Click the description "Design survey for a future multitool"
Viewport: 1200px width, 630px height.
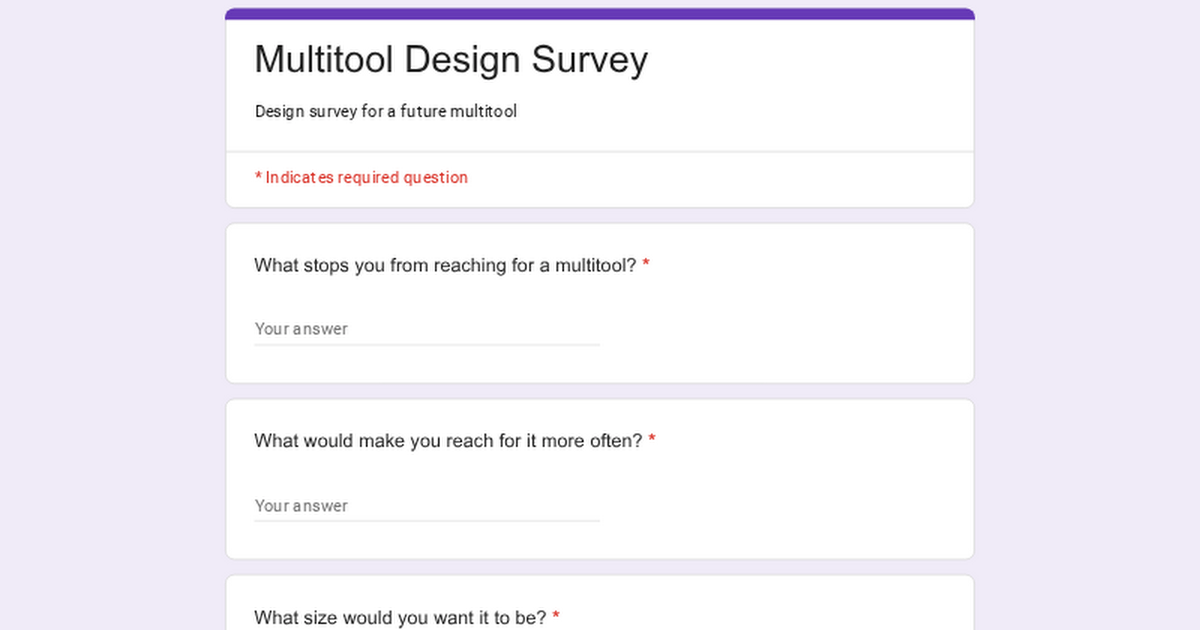tap(385, 112)
